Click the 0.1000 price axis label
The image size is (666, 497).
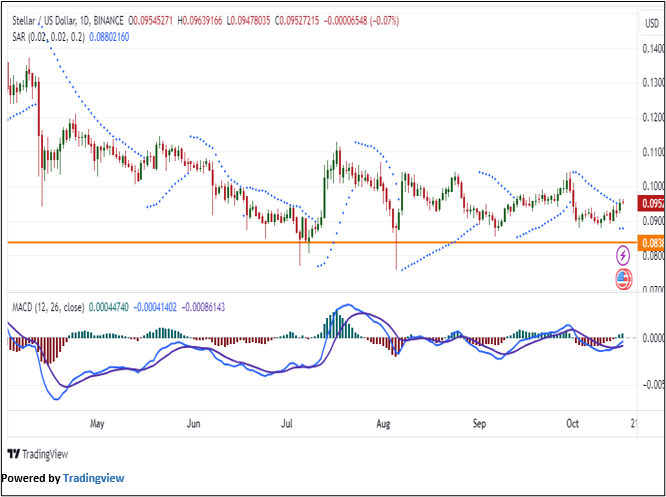[653, 186]
